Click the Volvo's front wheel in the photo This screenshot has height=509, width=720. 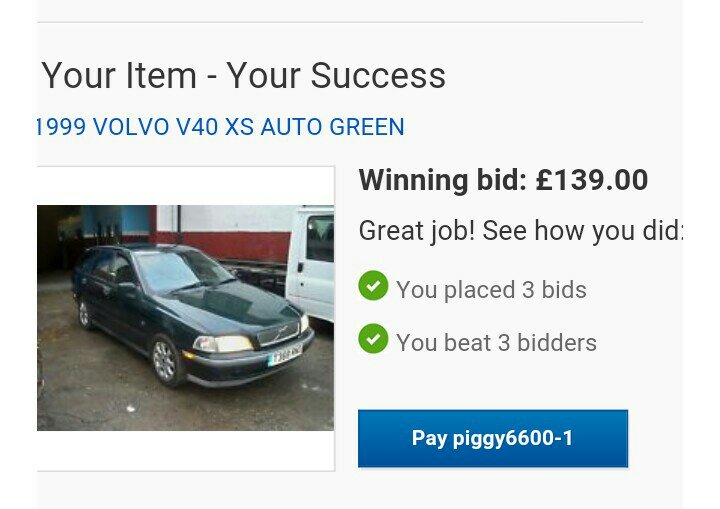pos(166,361)
